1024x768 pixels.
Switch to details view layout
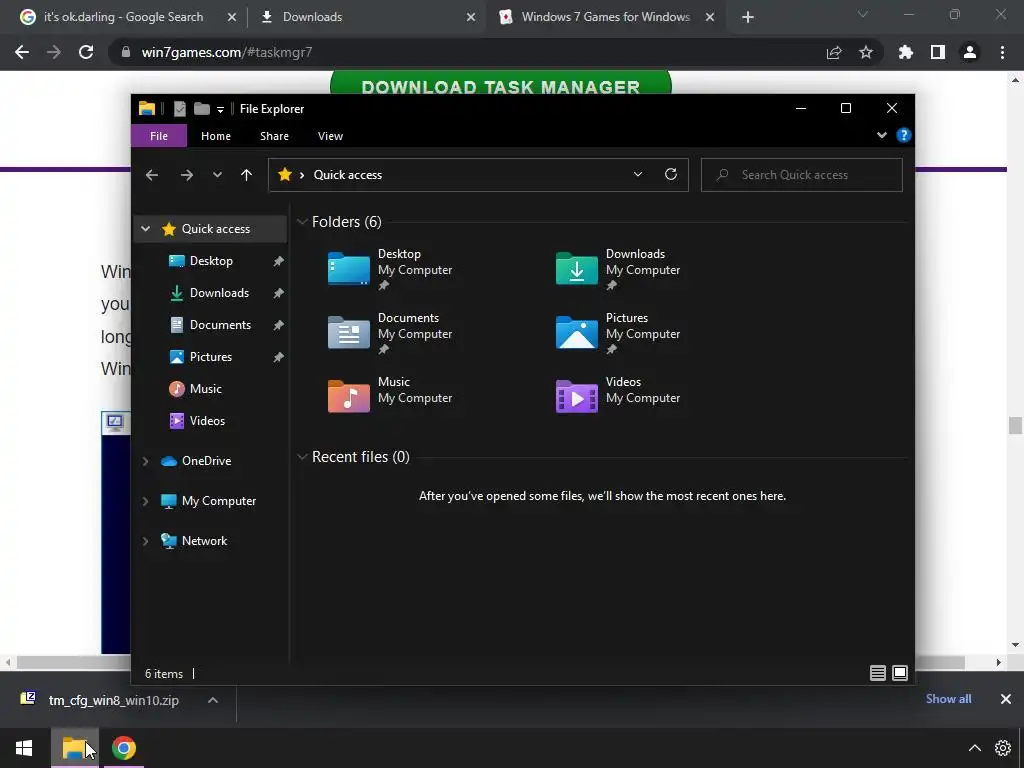click(x=878, y=673)
